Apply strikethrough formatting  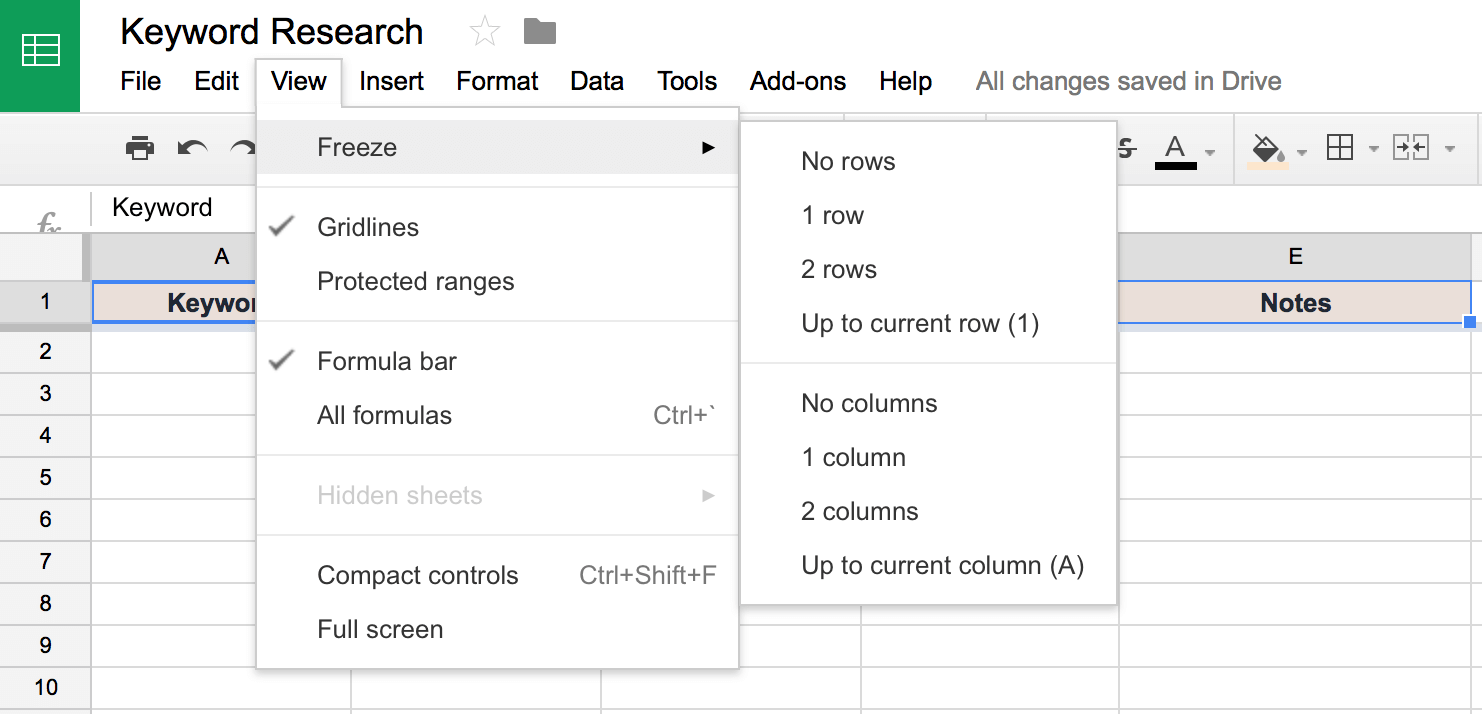pos(1126,147)
